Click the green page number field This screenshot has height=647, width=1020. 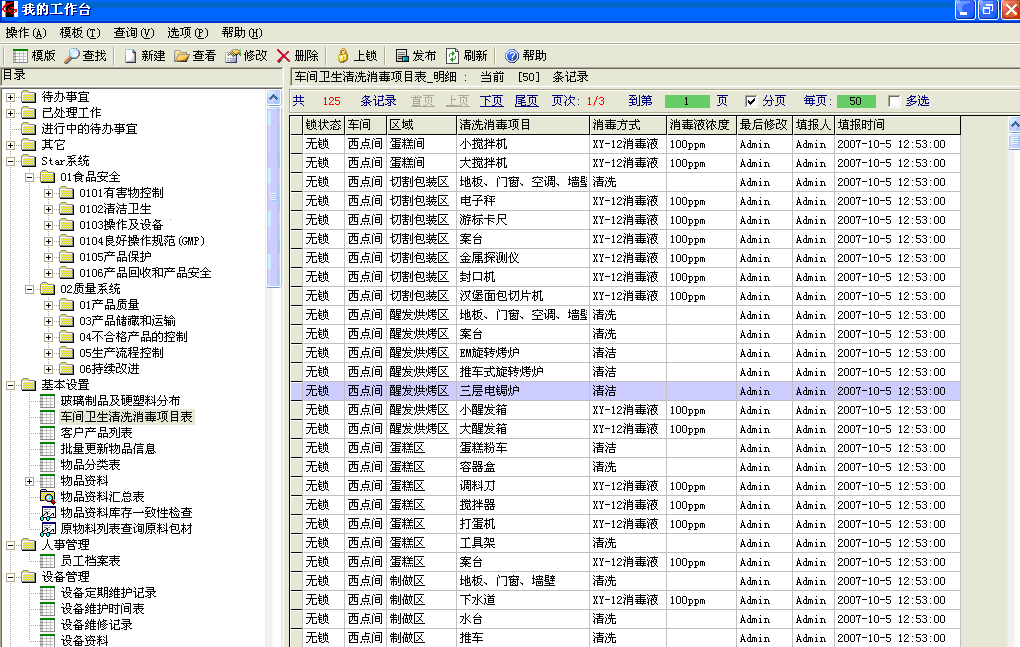pyautogui.click(x=687, y=101)
